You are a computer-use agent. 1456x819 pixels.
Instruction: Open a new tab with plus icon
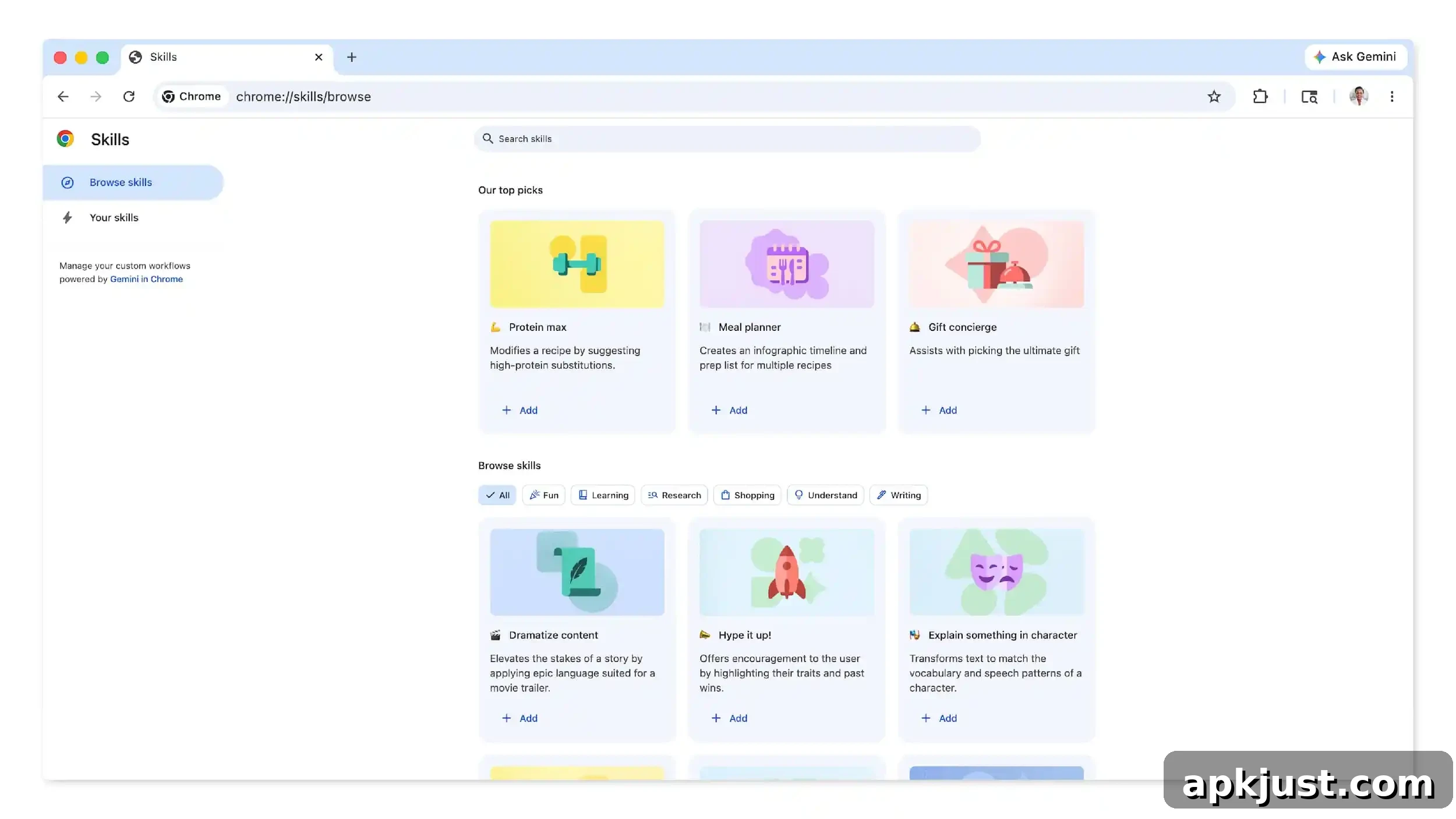351,57
